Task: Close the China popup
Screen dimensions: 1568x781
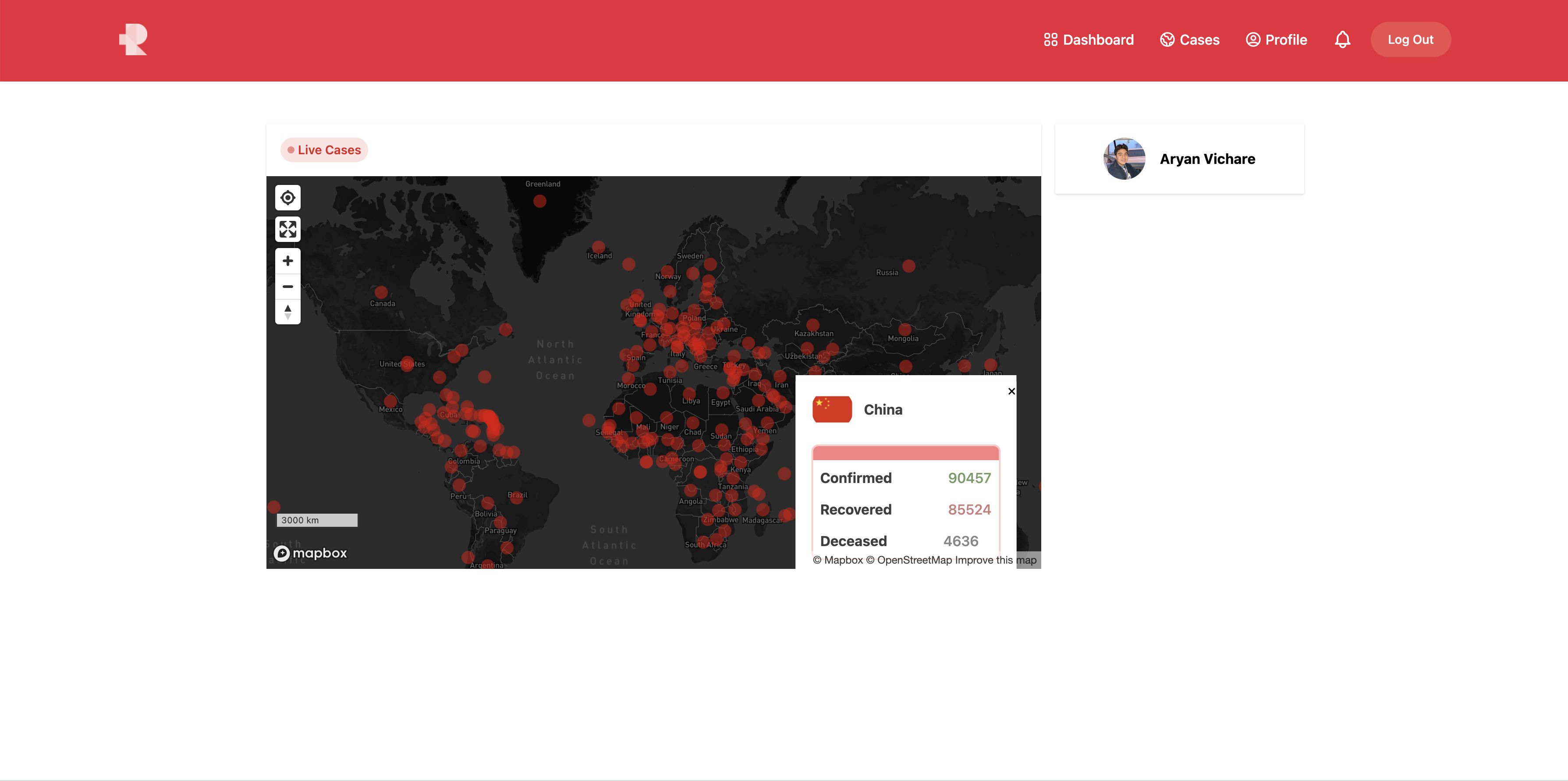Action: pos(1011,391)
